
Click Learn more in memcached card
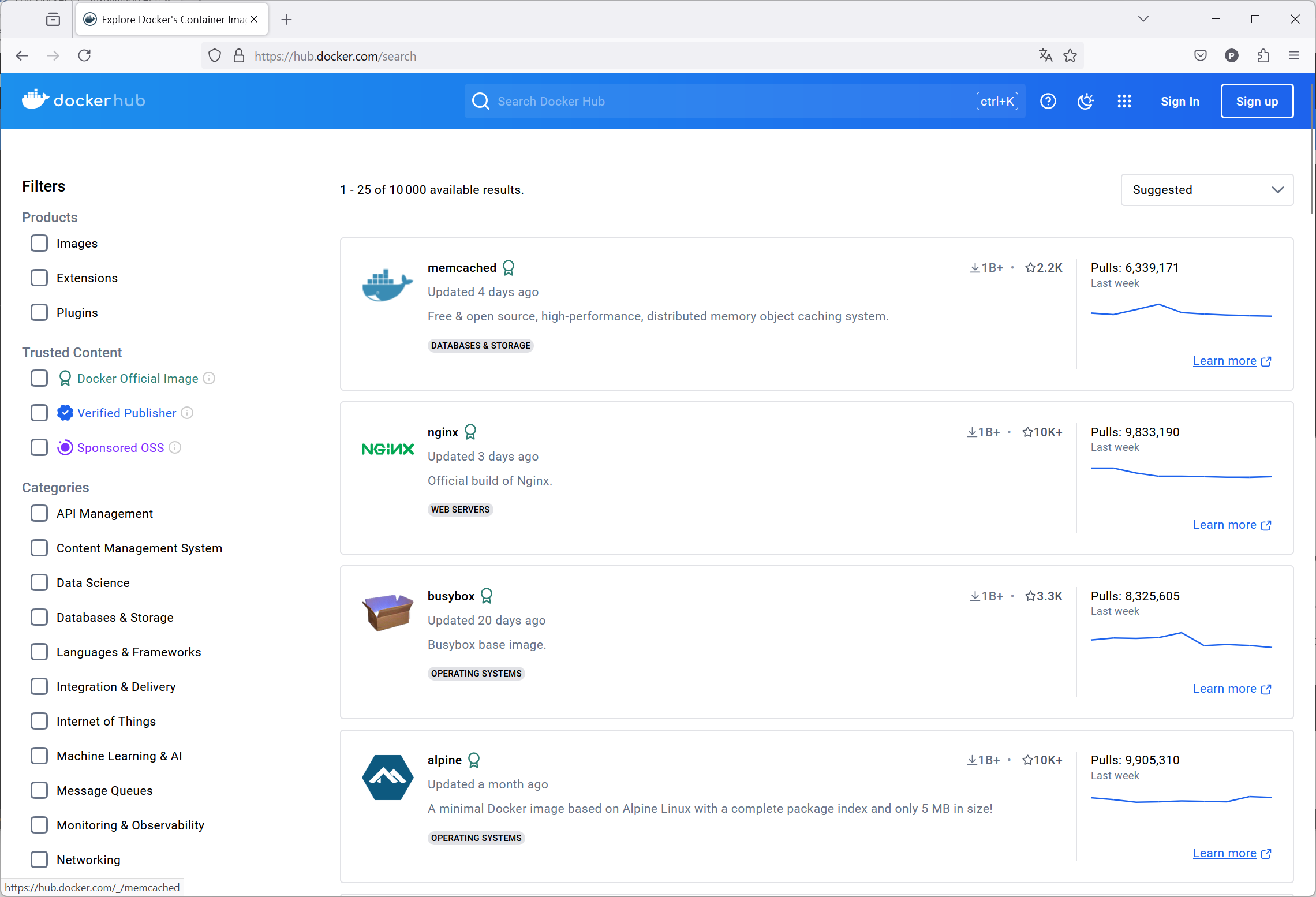[x=1232, y=361]
